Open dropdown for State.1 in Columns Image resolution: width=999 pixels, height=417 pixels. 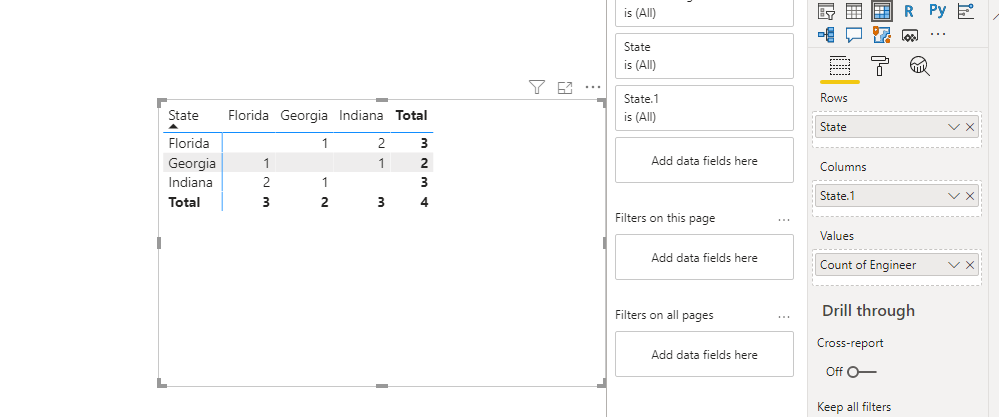pos(954,195)
